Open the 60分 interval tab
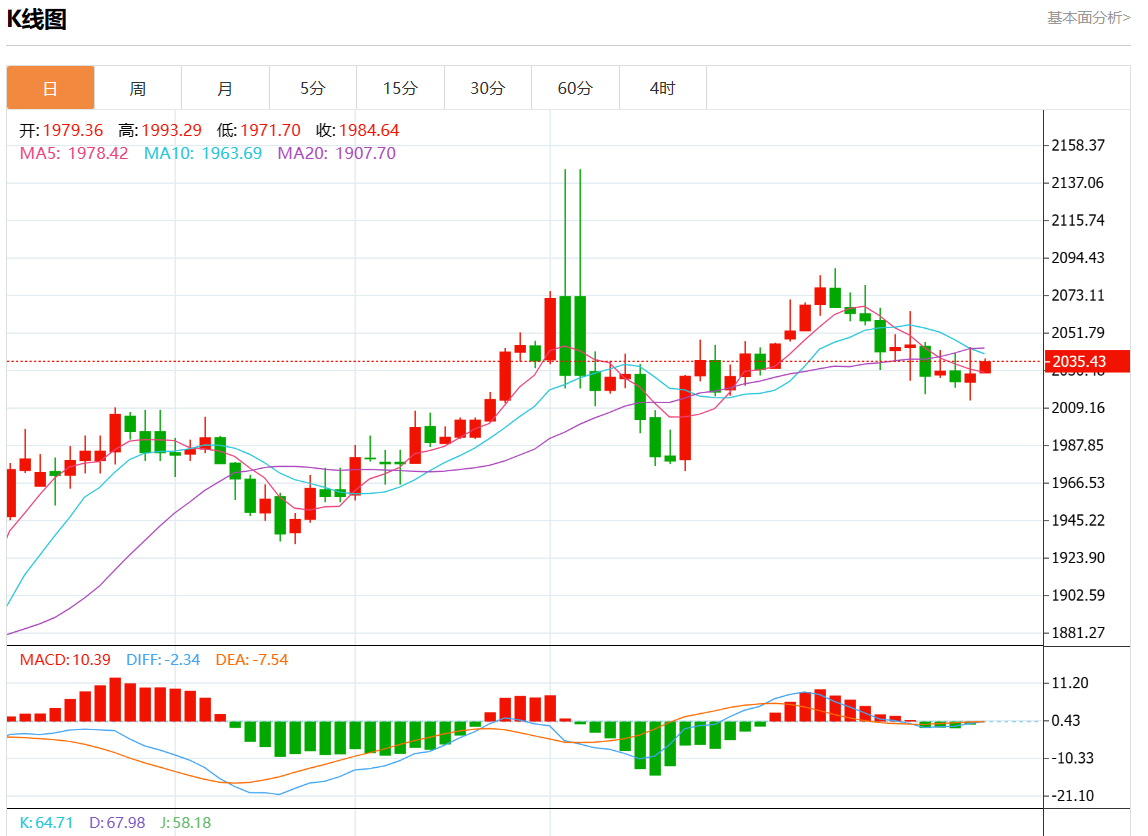Viewport: 1148px width, 836px height. pyautogui.click(x=575, y=88)
